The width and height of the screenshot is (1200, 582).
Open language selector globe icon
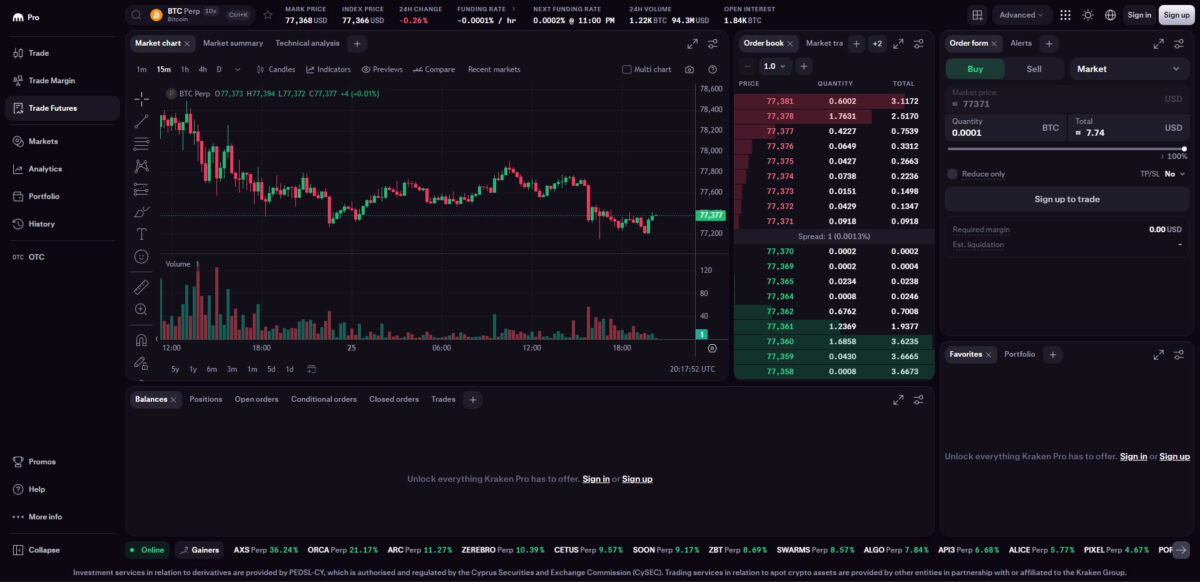pos(1110,15)
